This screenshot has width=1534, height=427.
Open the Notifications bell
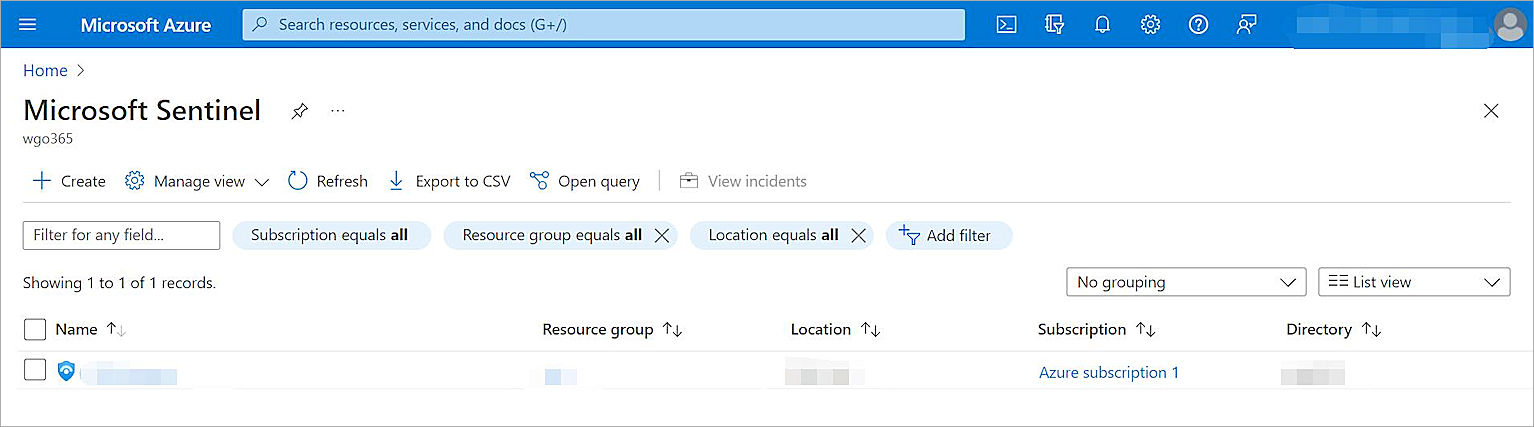(x=1102, y=24)
